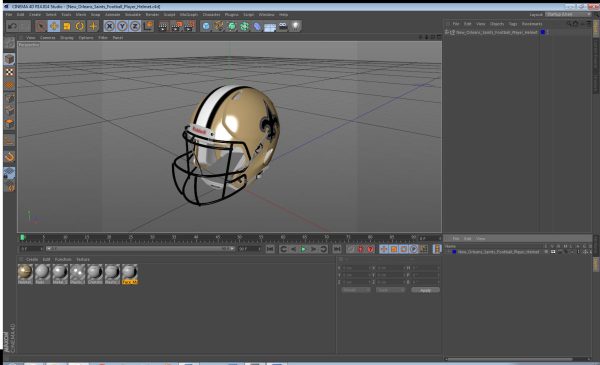Click the Apply button in Coordinates panel
The image size is (600, 365).
point(426,290)
